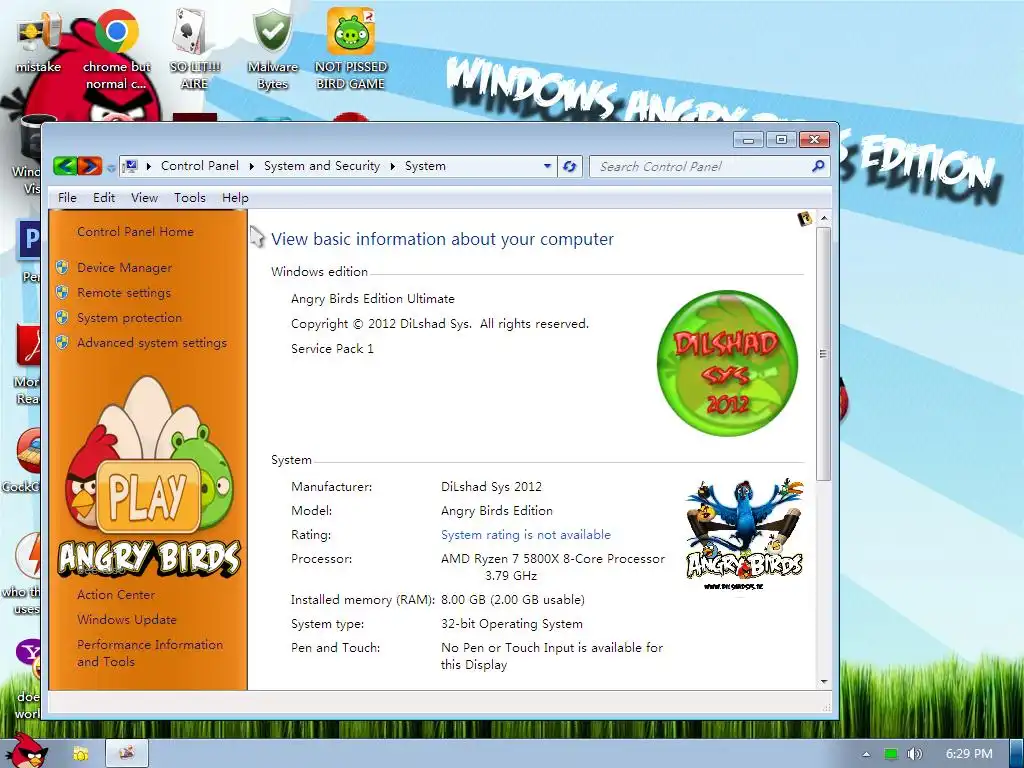This screenshot has height=768, width=1024.
Task: Open Performance Information and Tools link
Action: pyautogui.click(x=150, y=653)
